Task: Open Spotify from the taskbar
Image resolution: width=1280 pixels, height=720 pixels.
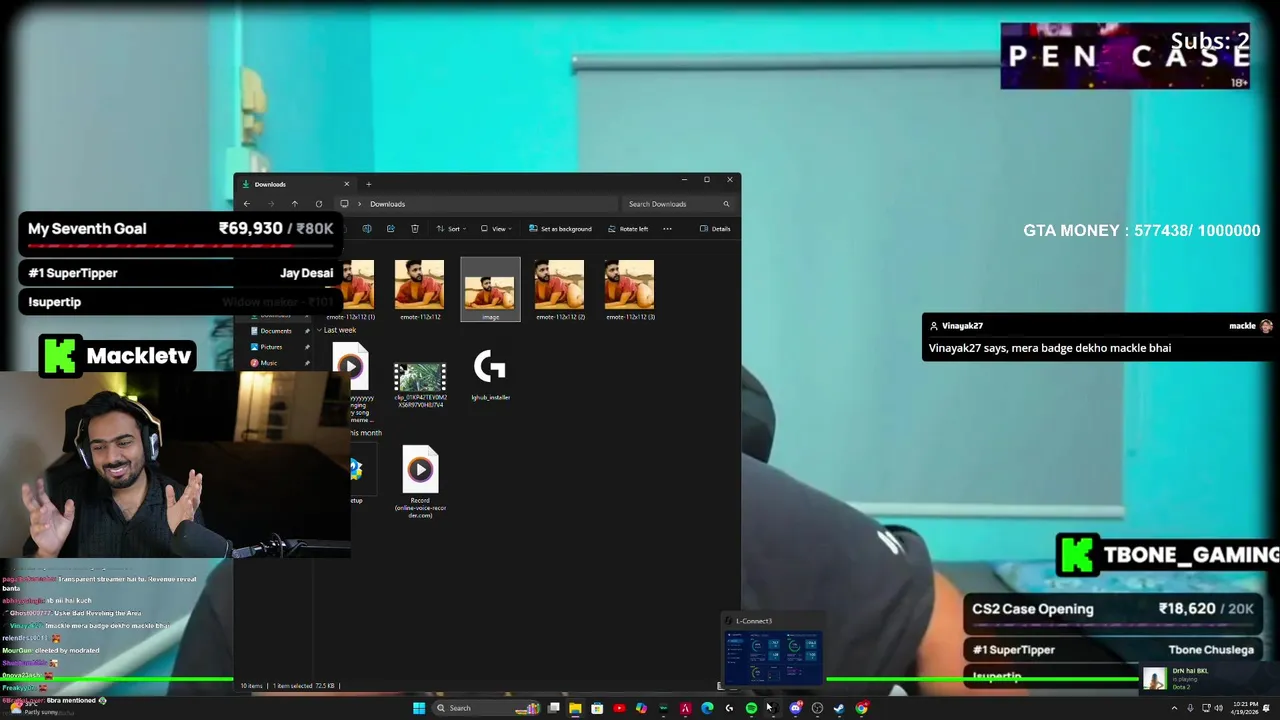Action: point(751,708)
